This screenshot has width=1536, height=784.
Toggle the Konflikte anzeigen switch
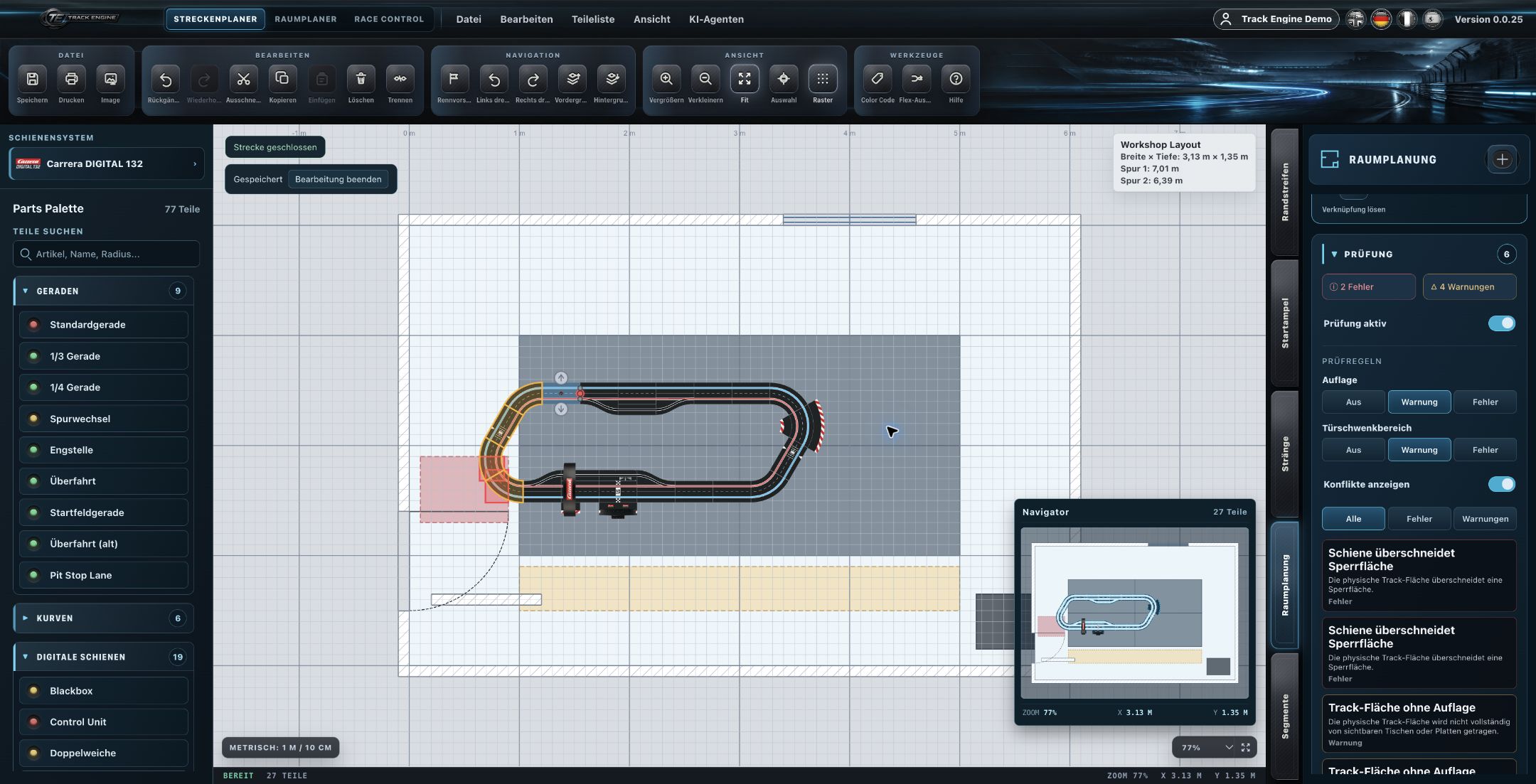point(1502,484)
